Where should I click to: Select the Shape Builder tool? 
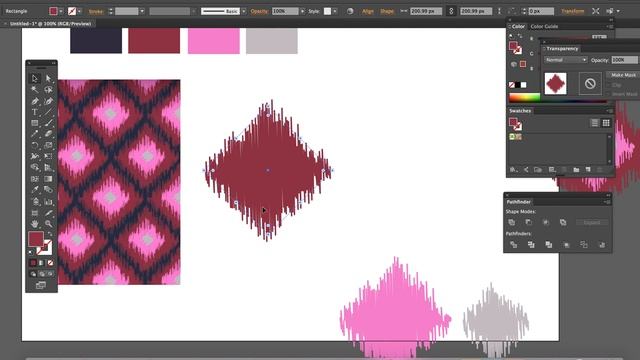[35, 167]
